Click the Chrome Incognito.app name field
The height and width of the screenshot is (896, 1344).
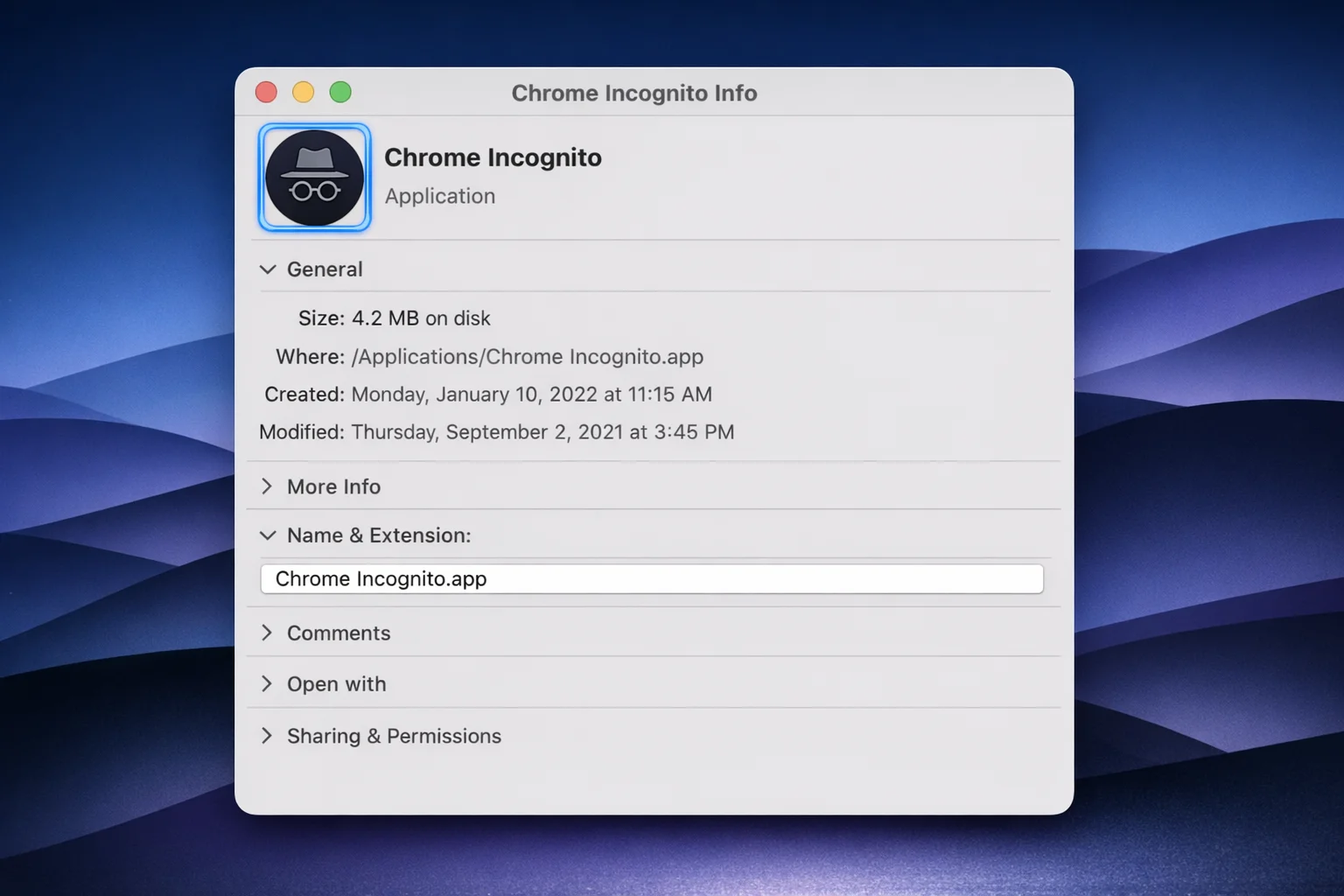coord(652,579)
